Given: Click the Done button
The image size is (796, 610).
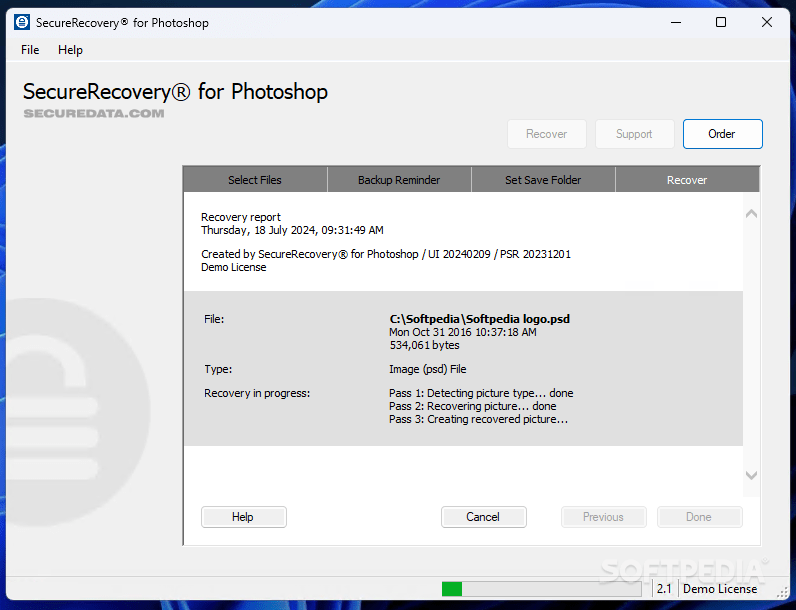Looking at the screenshot, I should click(700, 517).
